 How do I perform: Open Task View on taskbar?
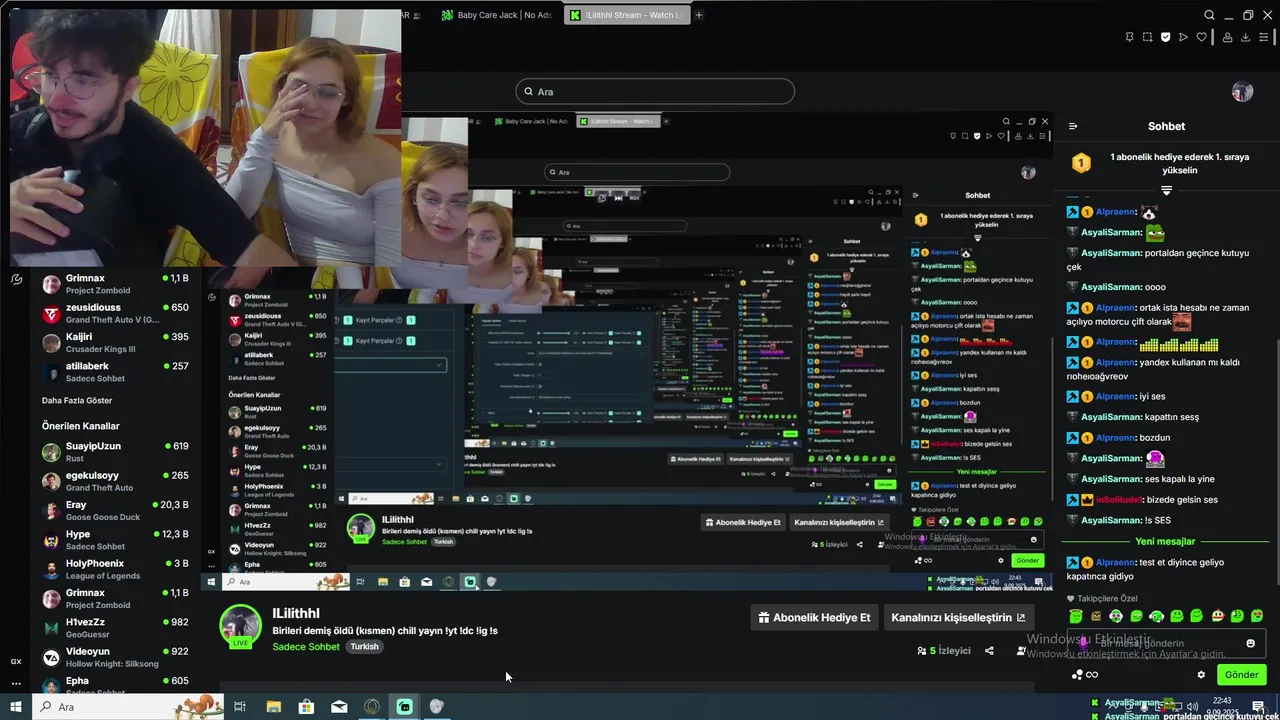[x=240, y=707]
